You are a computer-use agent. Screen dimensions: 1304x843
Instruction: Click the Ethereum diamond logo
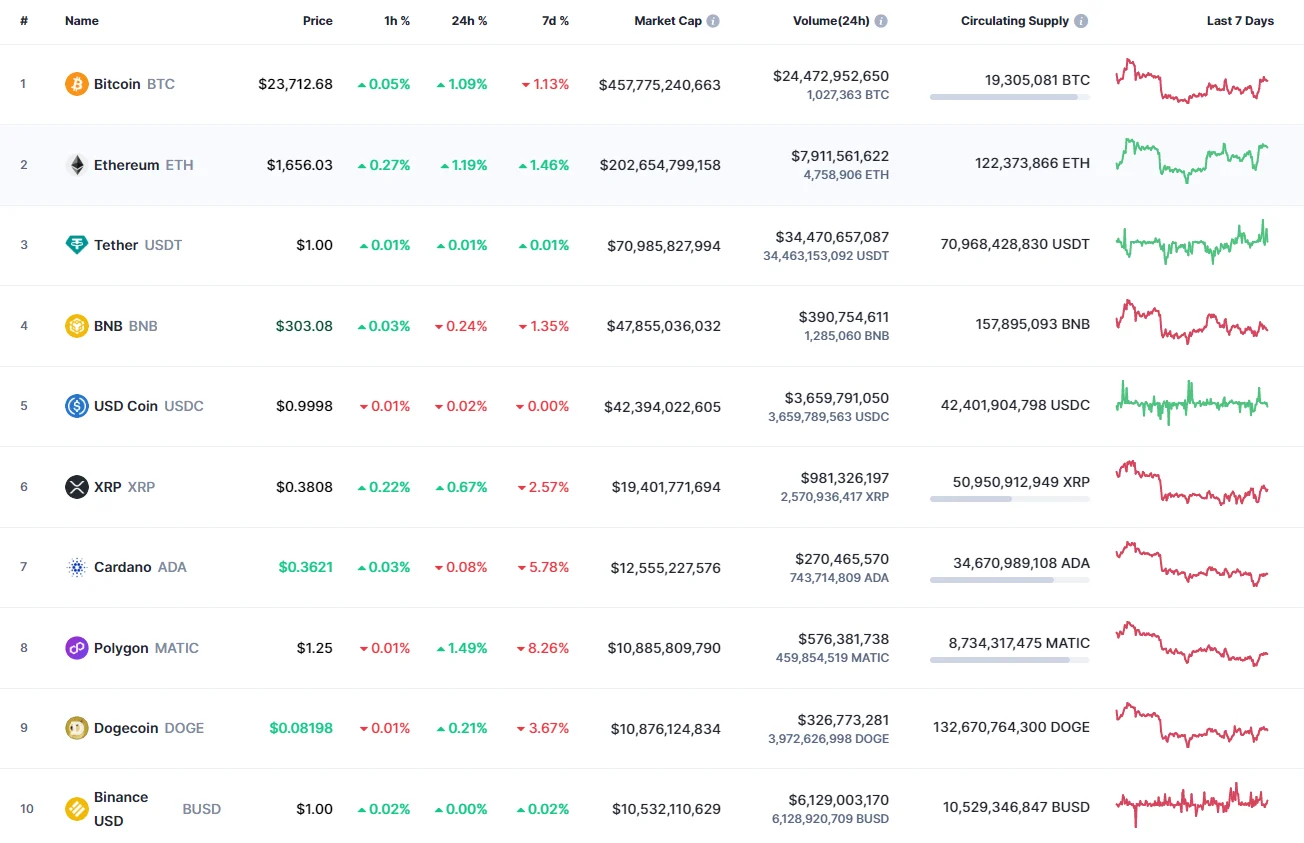click(x=76, y=164)
